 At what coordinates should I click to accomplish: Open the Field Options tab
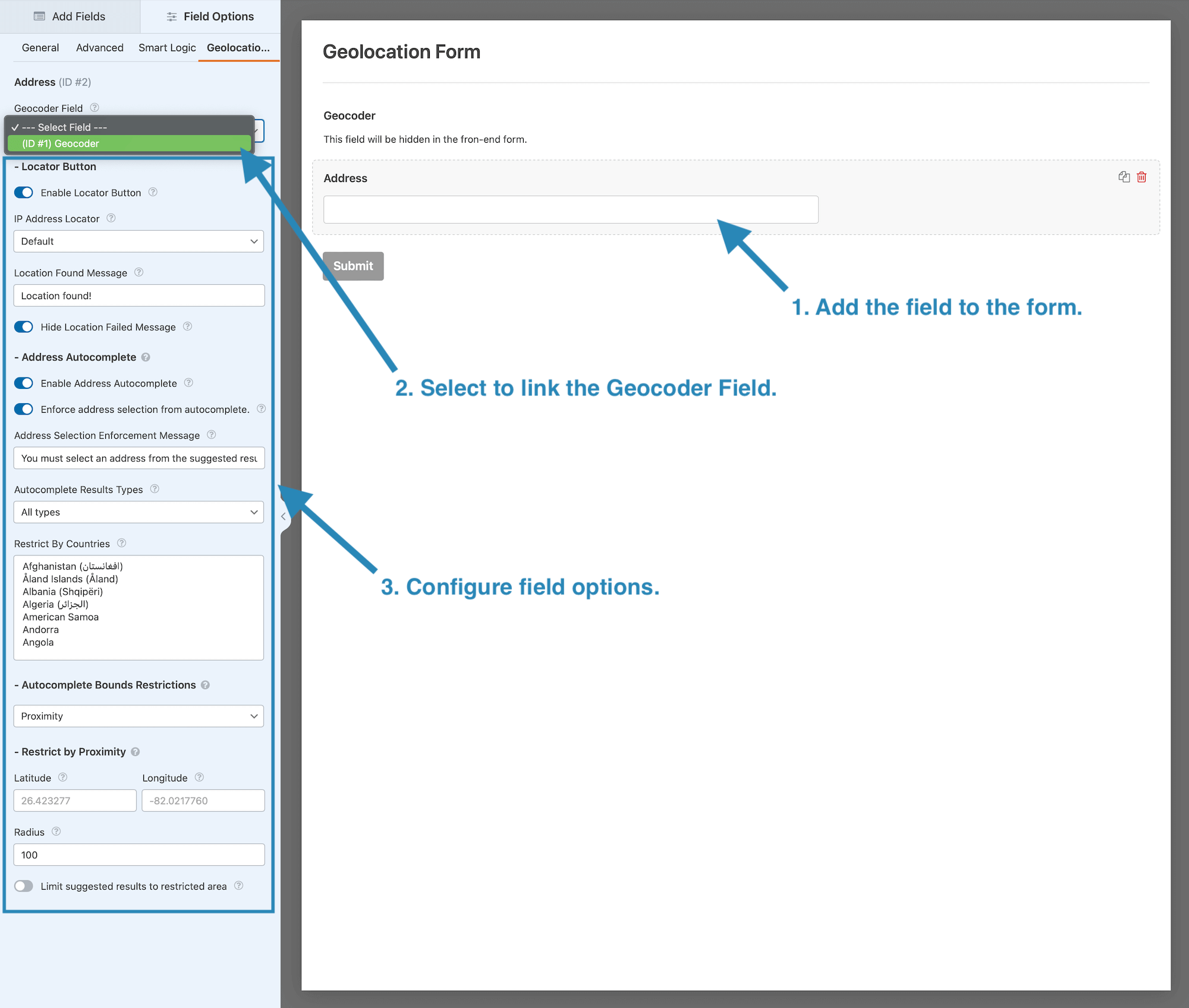tap(210, 17)
